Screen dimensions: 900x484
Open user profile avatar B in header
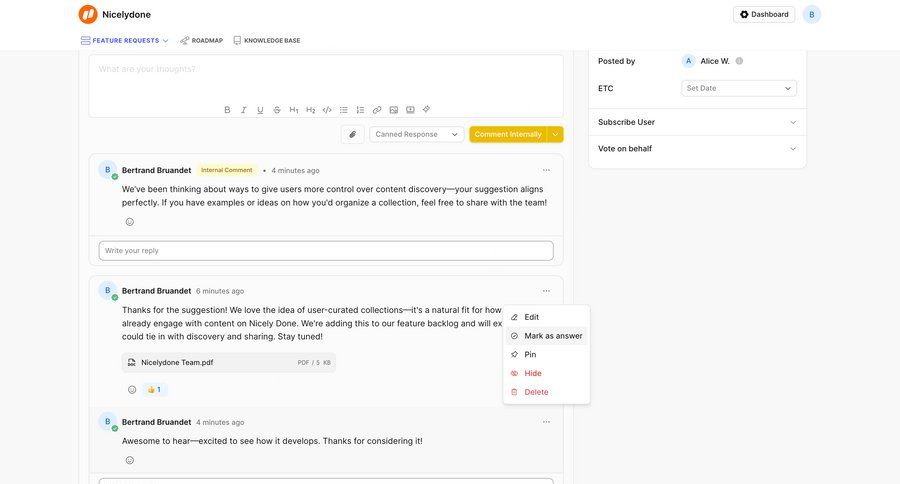click(812, 14)
